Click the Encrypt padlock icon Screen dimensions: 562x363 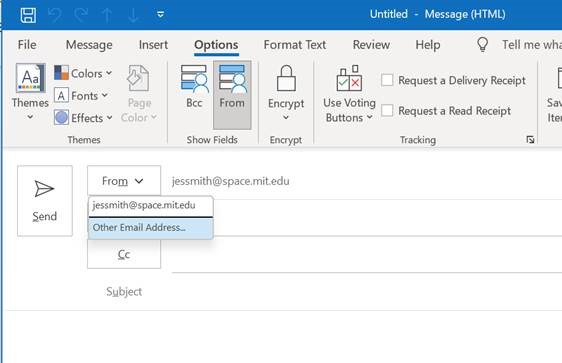(x=286, y=78)
